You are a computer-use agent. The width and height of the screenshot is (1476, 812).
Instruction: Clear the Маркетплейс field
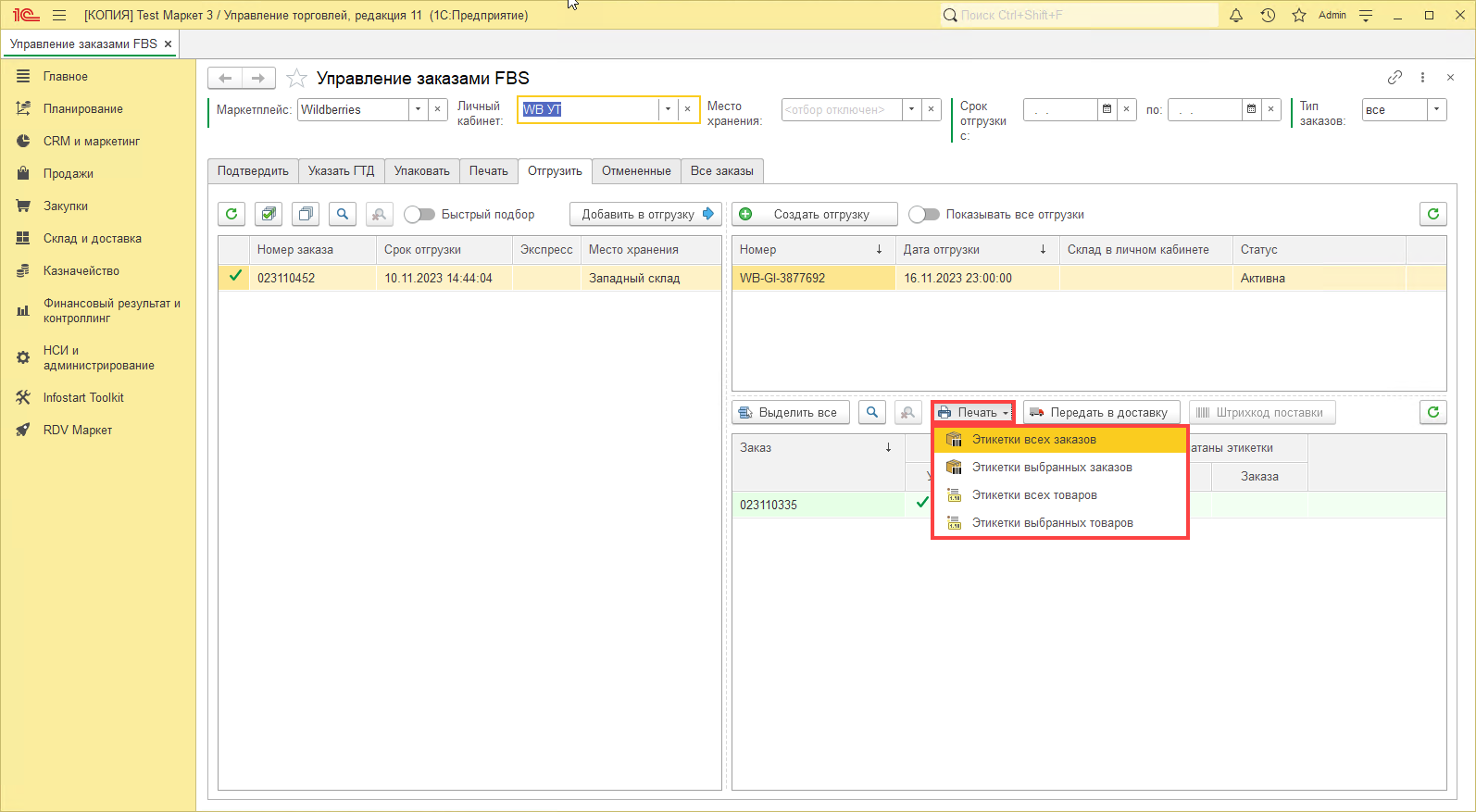pos(438,109)
